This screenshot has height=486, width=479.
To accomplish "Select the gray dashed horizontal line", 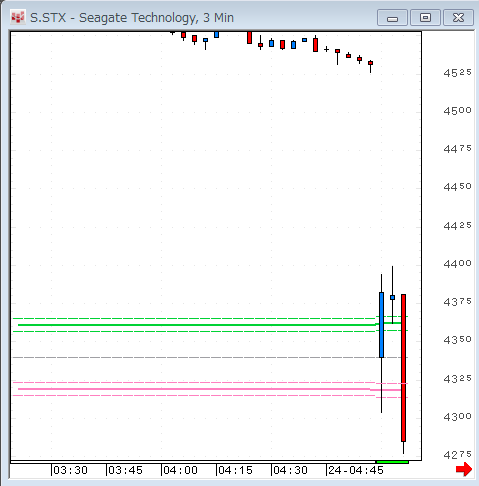I will pyautogui.click(x=210, y=357).
